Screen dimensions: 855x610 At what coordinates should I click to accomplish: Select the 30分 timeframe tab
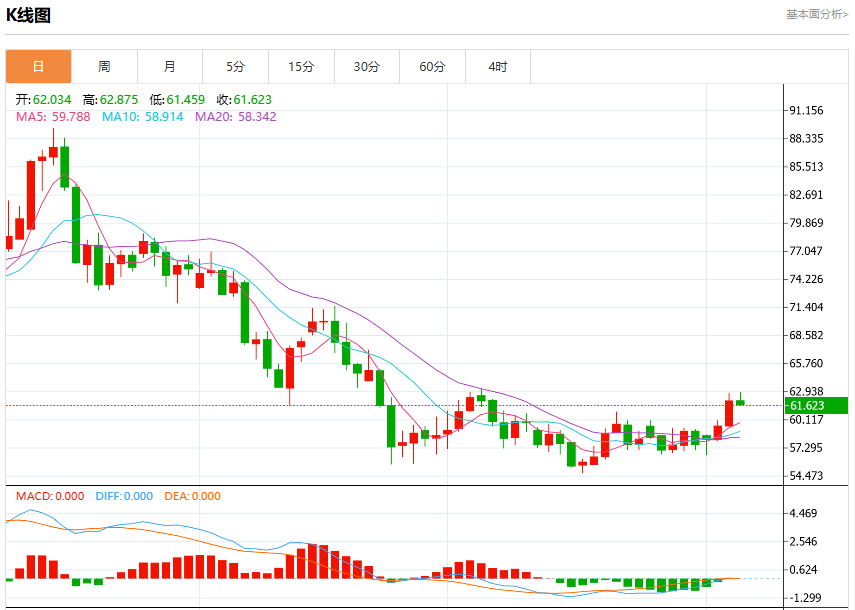click(367, 67)
